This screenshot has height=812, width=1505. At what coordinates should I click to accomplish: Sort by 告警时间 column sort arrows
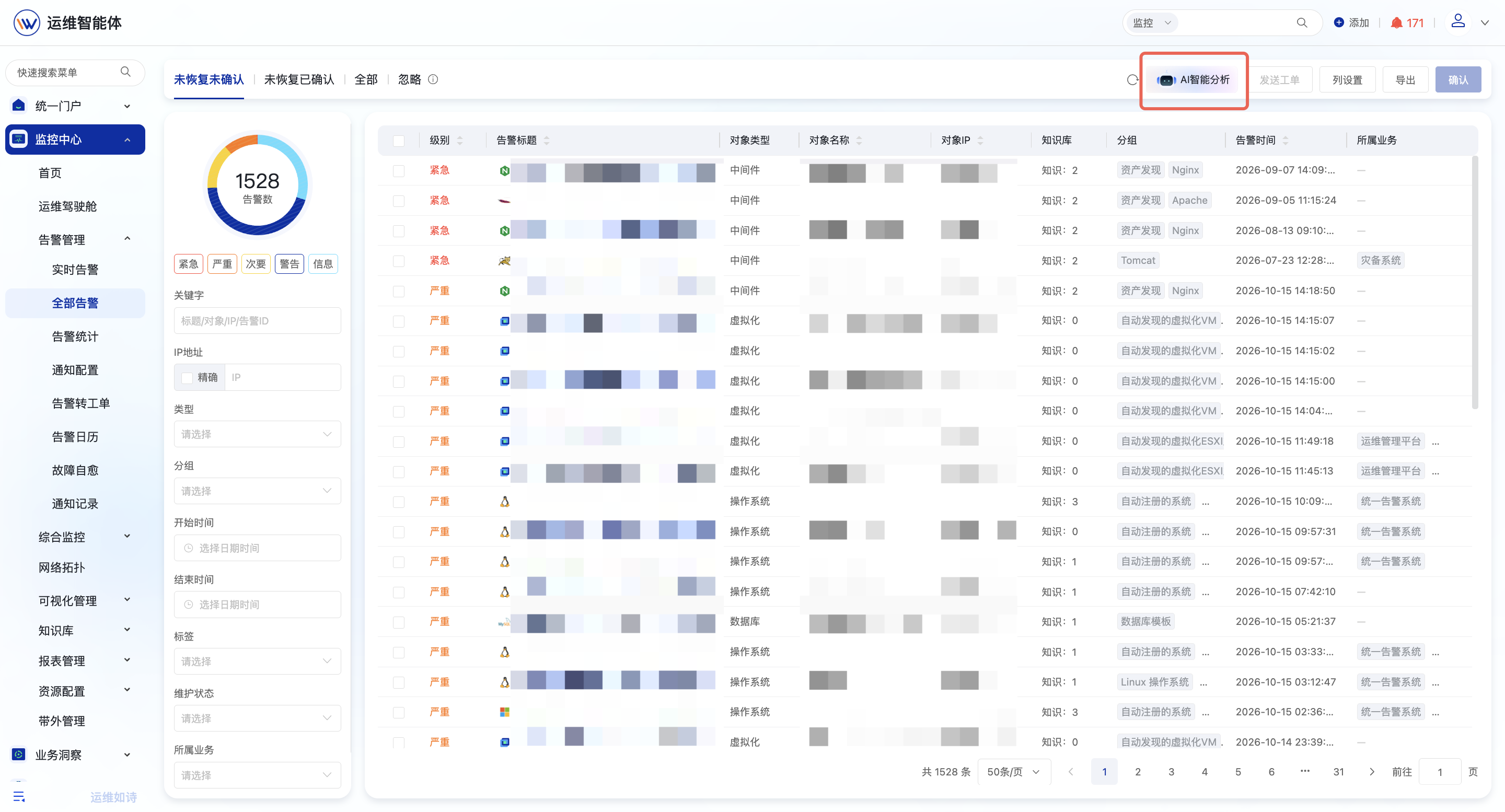point(1286,140)
